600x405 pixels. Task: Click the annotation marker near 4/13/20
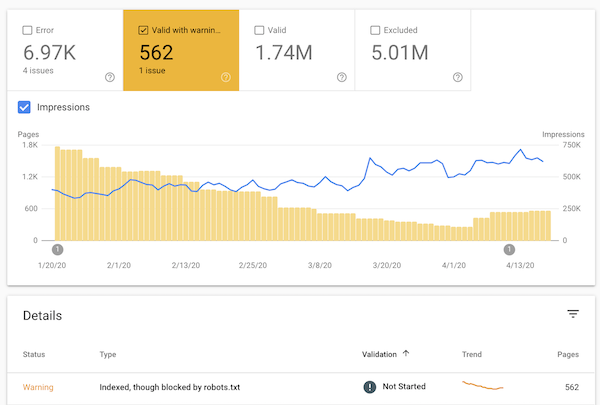(509, 250)
